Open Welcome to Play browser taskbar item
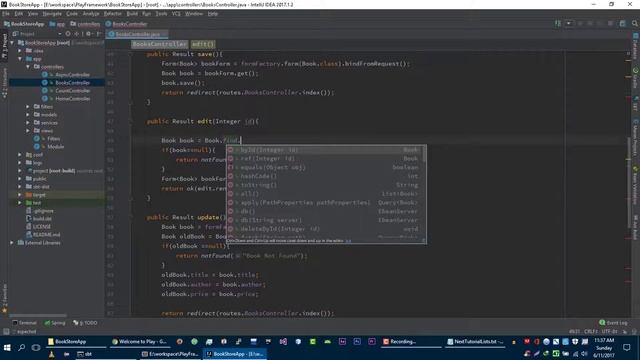This screenshot has width=640, height=360. [x=139, y=342]
